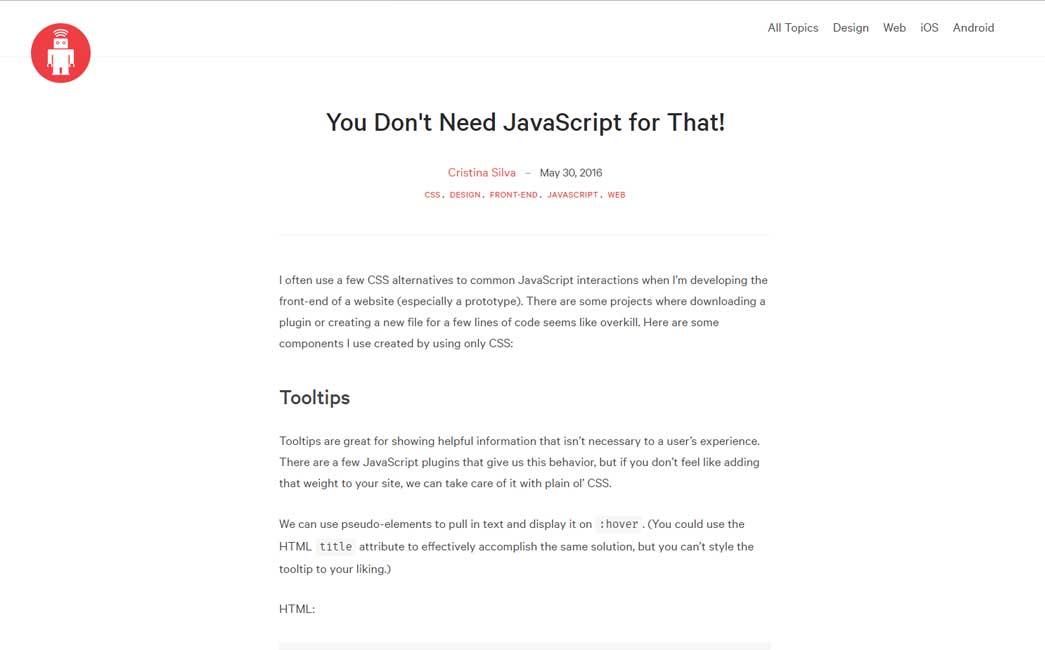The height and width of the screenshot is (650, 1045).
Task: Click the article title heading
Action: click(525, 122)
